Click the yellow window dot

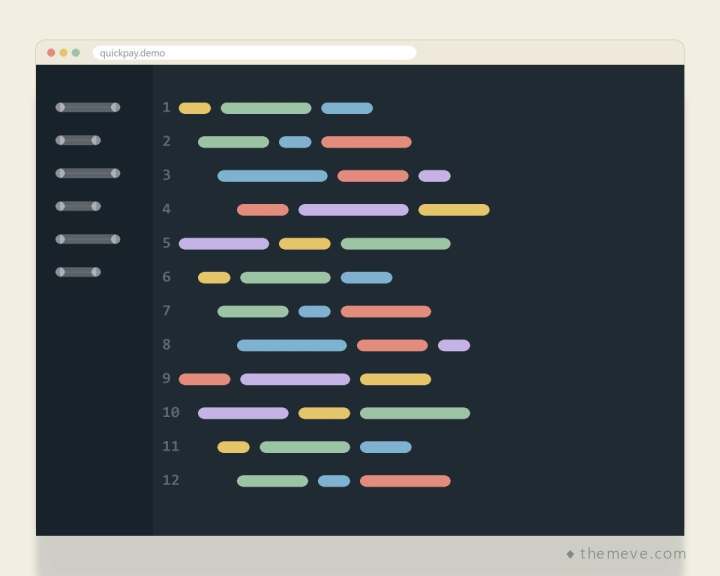[63, 53]
